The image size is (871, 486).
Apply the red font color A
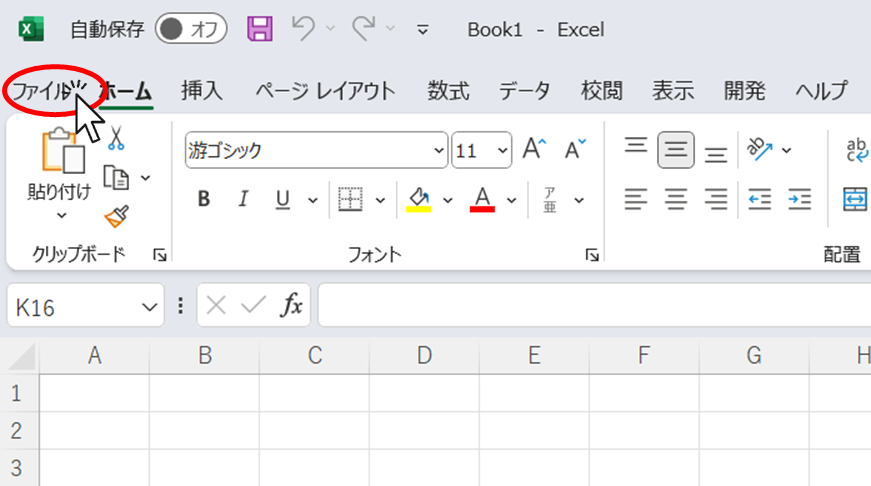click(x=482, y=199)
